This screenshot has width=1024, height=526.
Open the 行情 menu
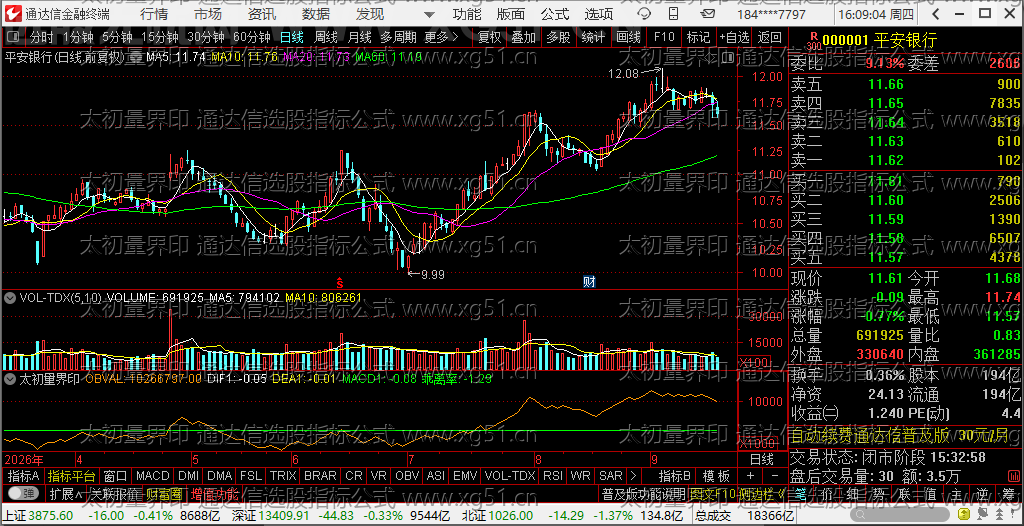pos(153,14)
